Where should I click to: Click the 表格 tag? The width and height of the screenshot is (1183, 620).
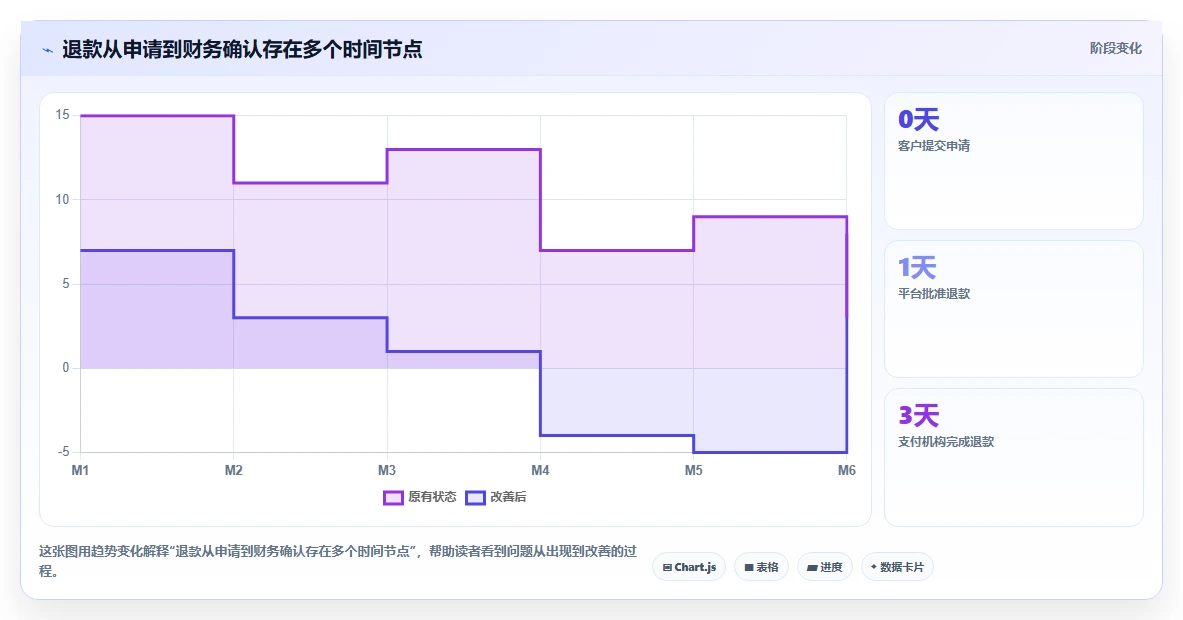pyautogui.click(x=761, y=567)
